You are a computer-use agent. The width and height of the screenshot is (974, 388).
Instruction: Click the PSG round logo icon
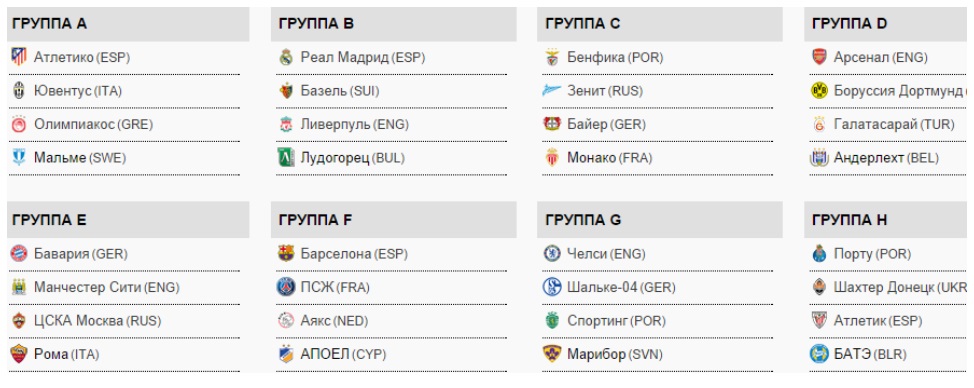286,287
